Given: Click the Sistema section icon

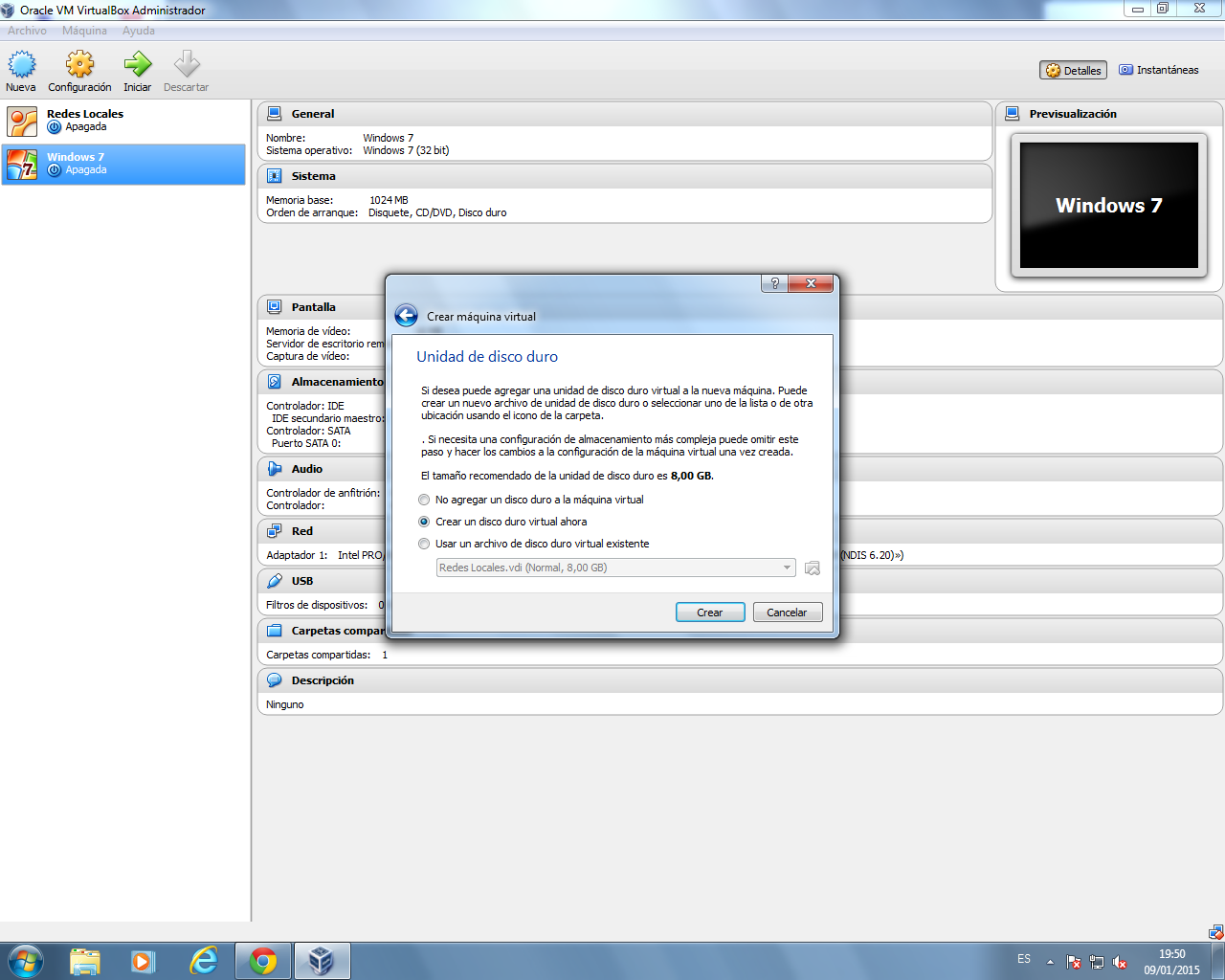Looking at the screenshot, I should (275, 176).
